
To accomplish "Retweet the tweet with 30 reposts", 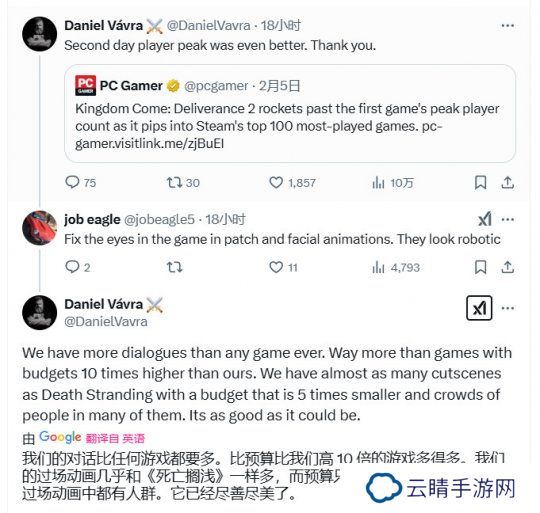I will tap(183, 182).
